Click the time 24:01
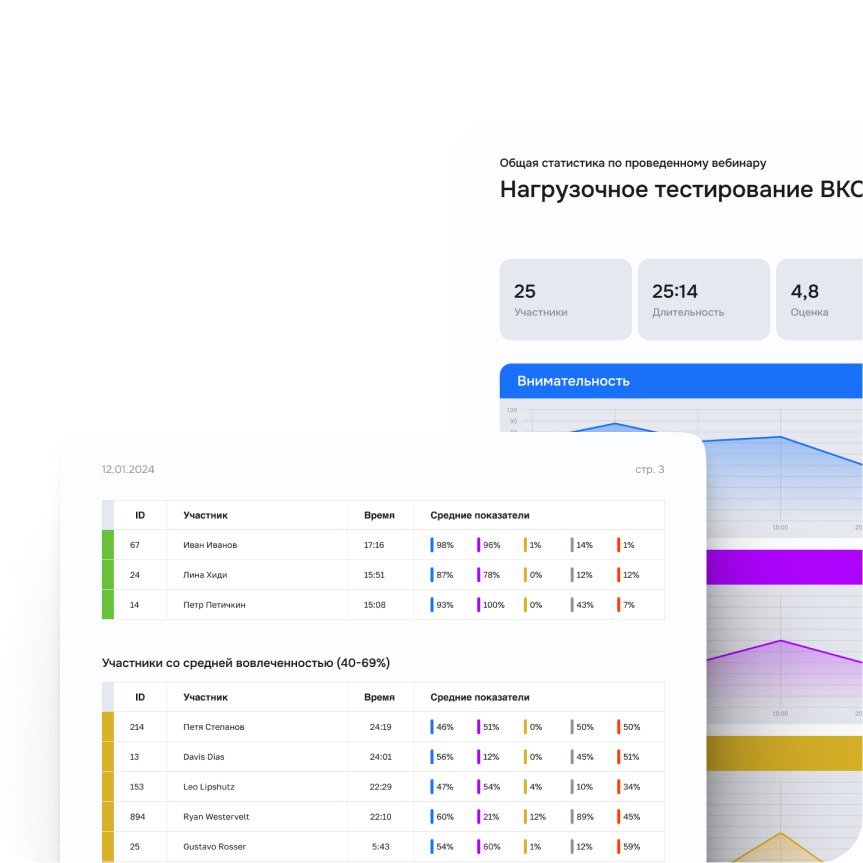Viewport: 863px width, 863px height. (380, 757)
